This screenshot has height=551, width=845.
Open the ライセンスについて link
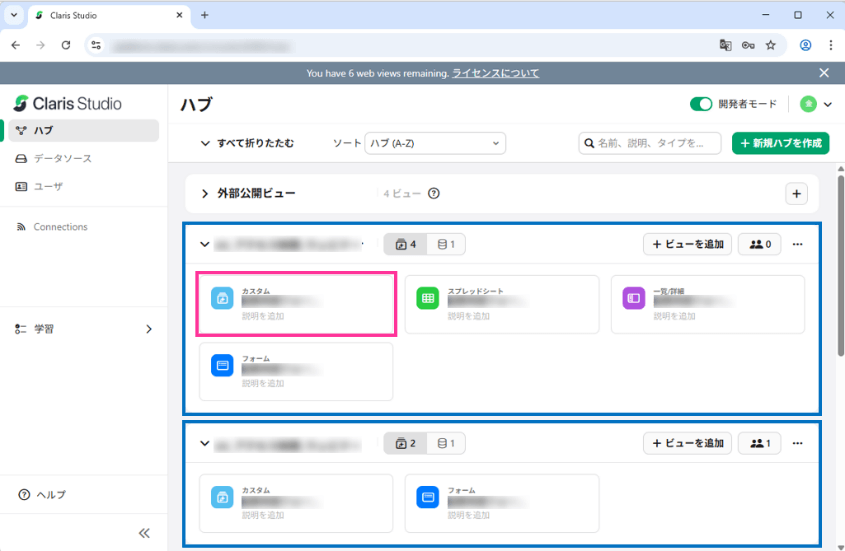(x=495, y=73)
